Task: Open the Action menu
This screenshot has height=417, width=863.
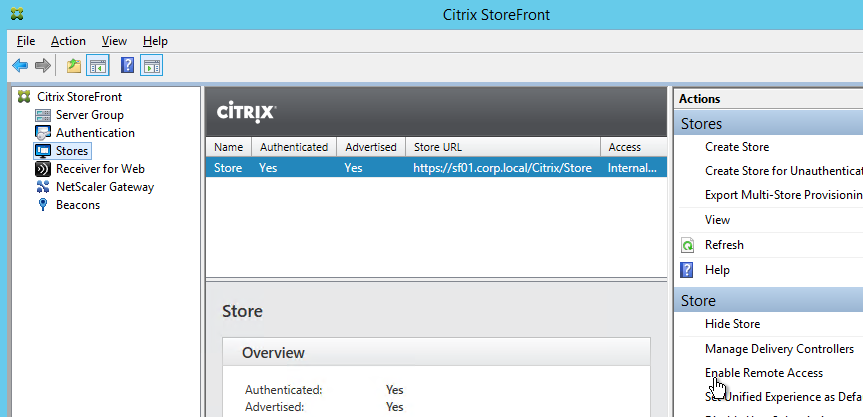Action: [x=68, y=41]
